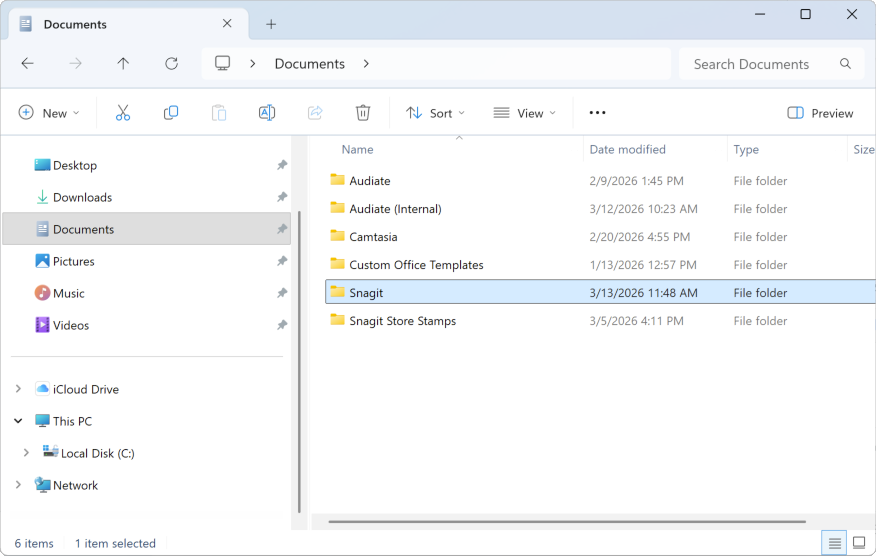Click the Copy icon in toolbar

tap(171, 113)
